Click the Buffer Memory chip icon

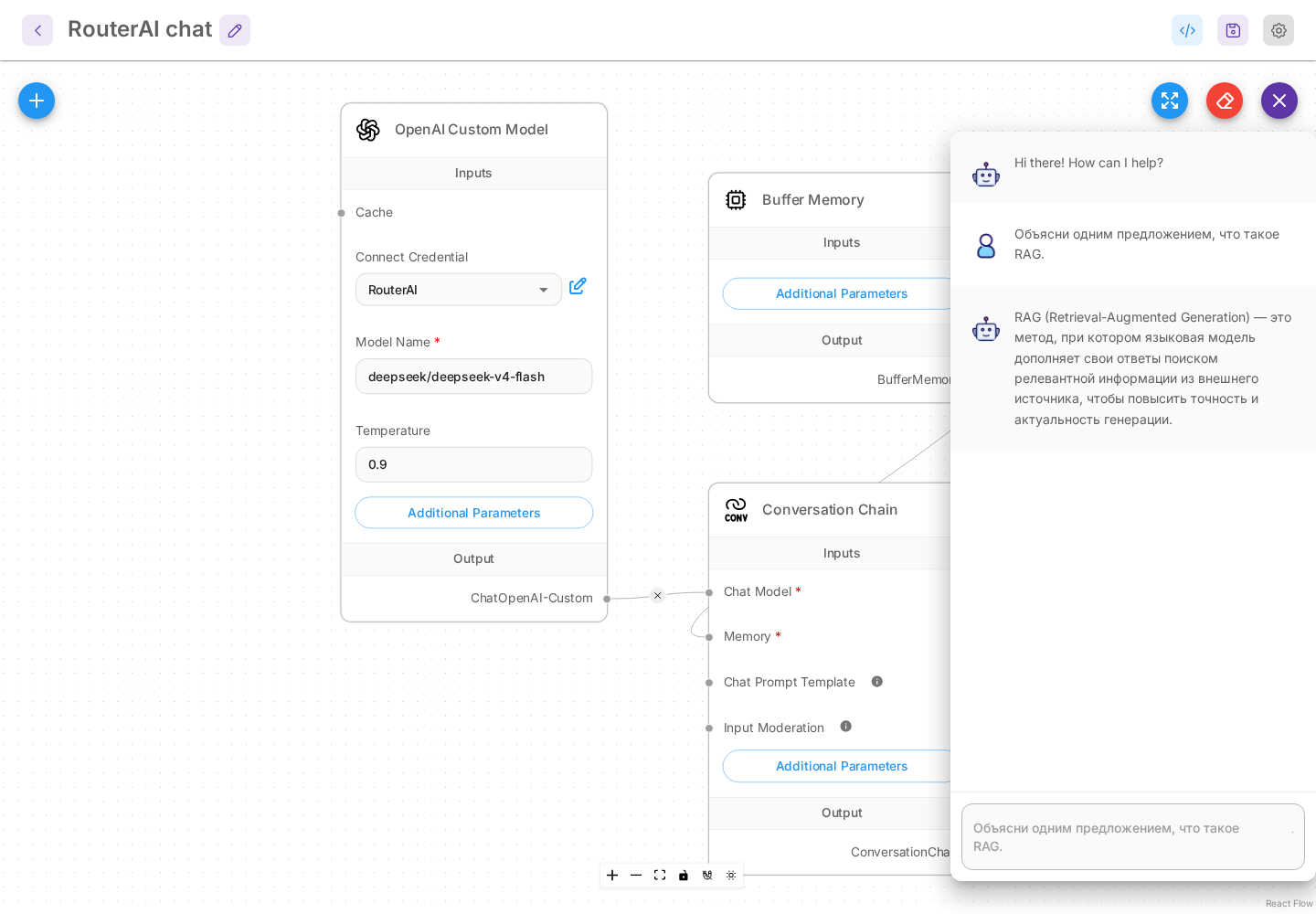tap(736, 200)
